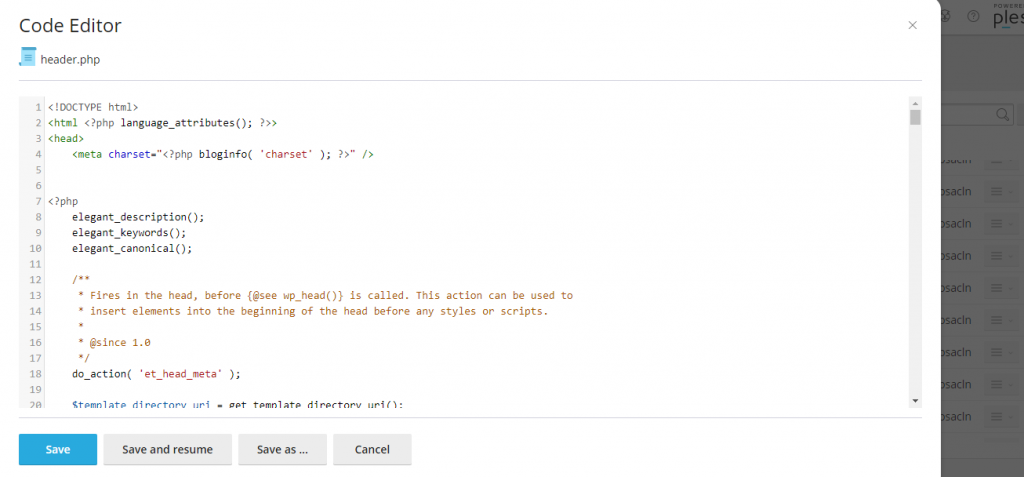The width and height of the screenshot is (1024, 477).
Task: Click the language_attributes() html tag line
Action: click(162, 122)
